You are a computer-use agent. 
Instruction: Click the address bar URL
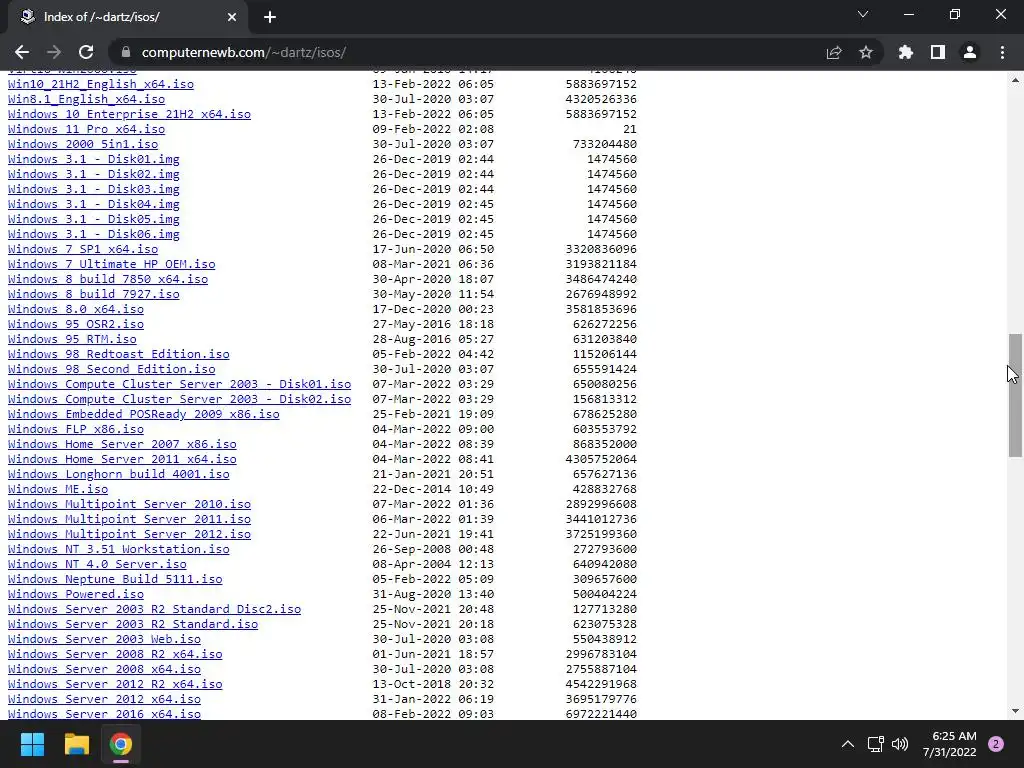pos(244,52)
